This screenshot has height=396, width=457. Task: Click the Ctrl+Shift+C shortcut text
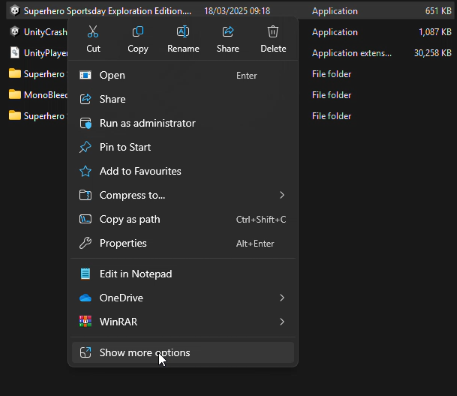tap(261, 219)
